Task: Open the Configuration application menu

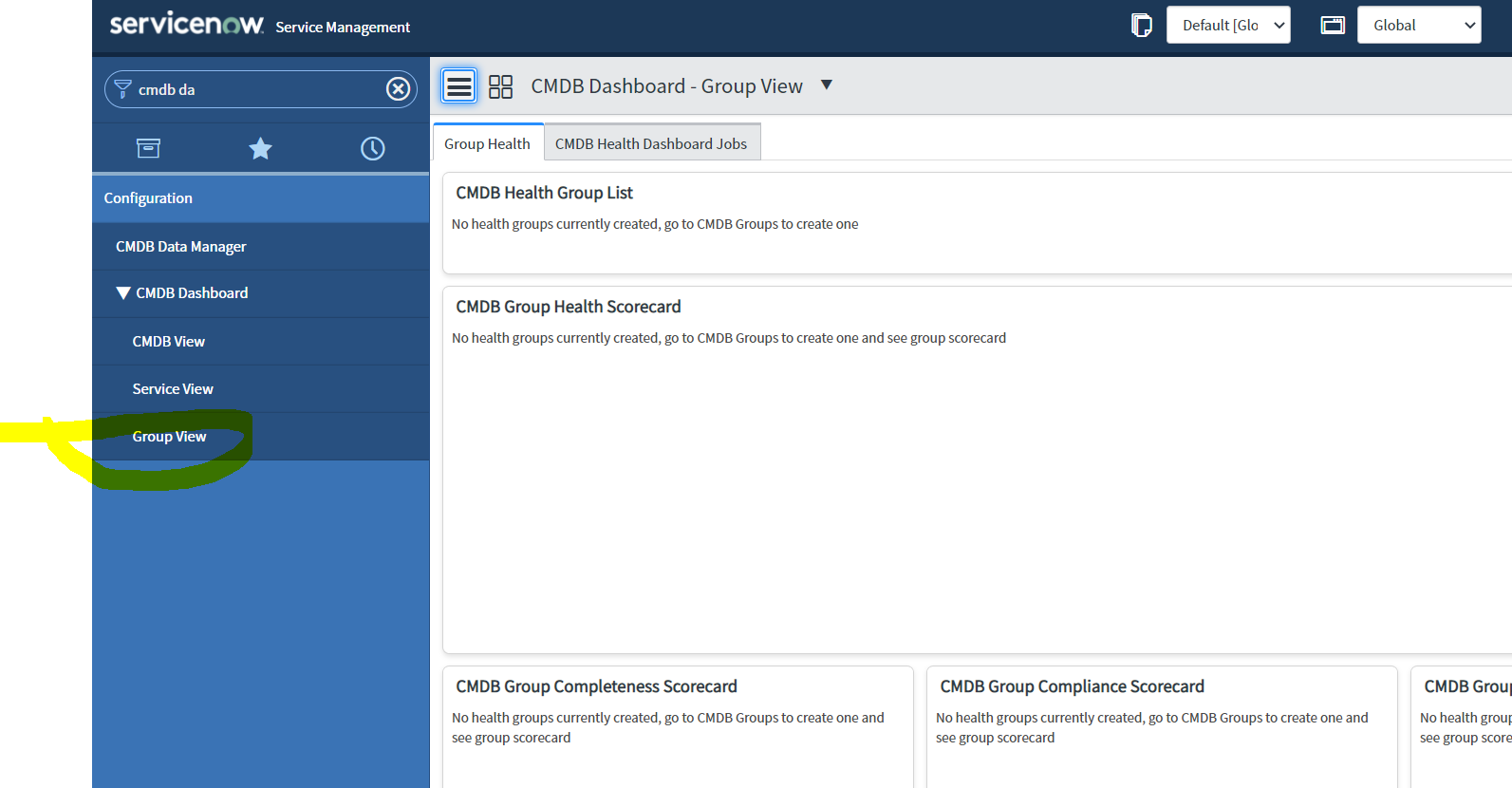Action: (x=260, y=198)
